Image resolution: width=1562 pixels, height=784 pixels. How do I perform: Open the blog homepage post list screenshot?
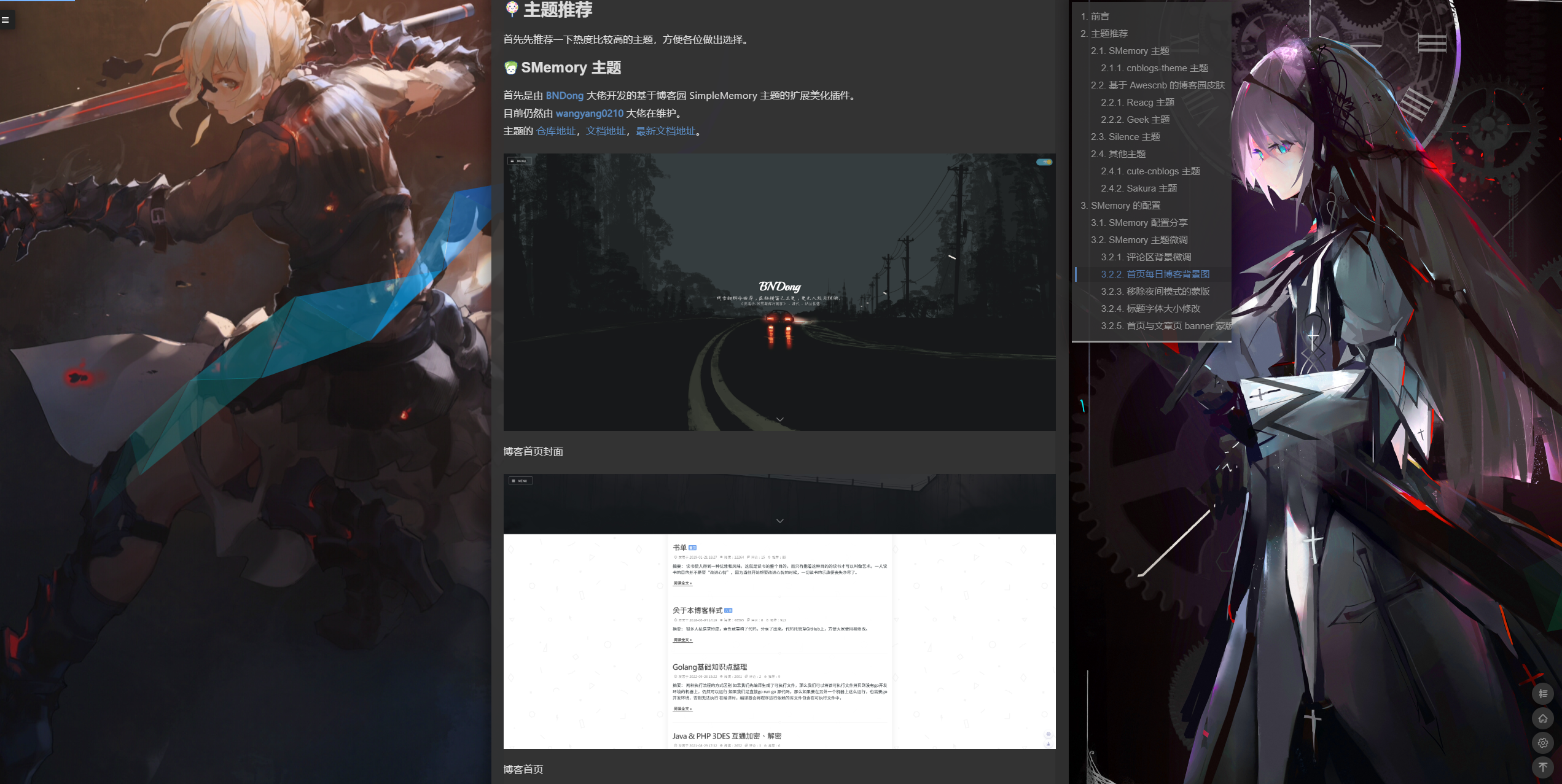(x=779, y=611)
